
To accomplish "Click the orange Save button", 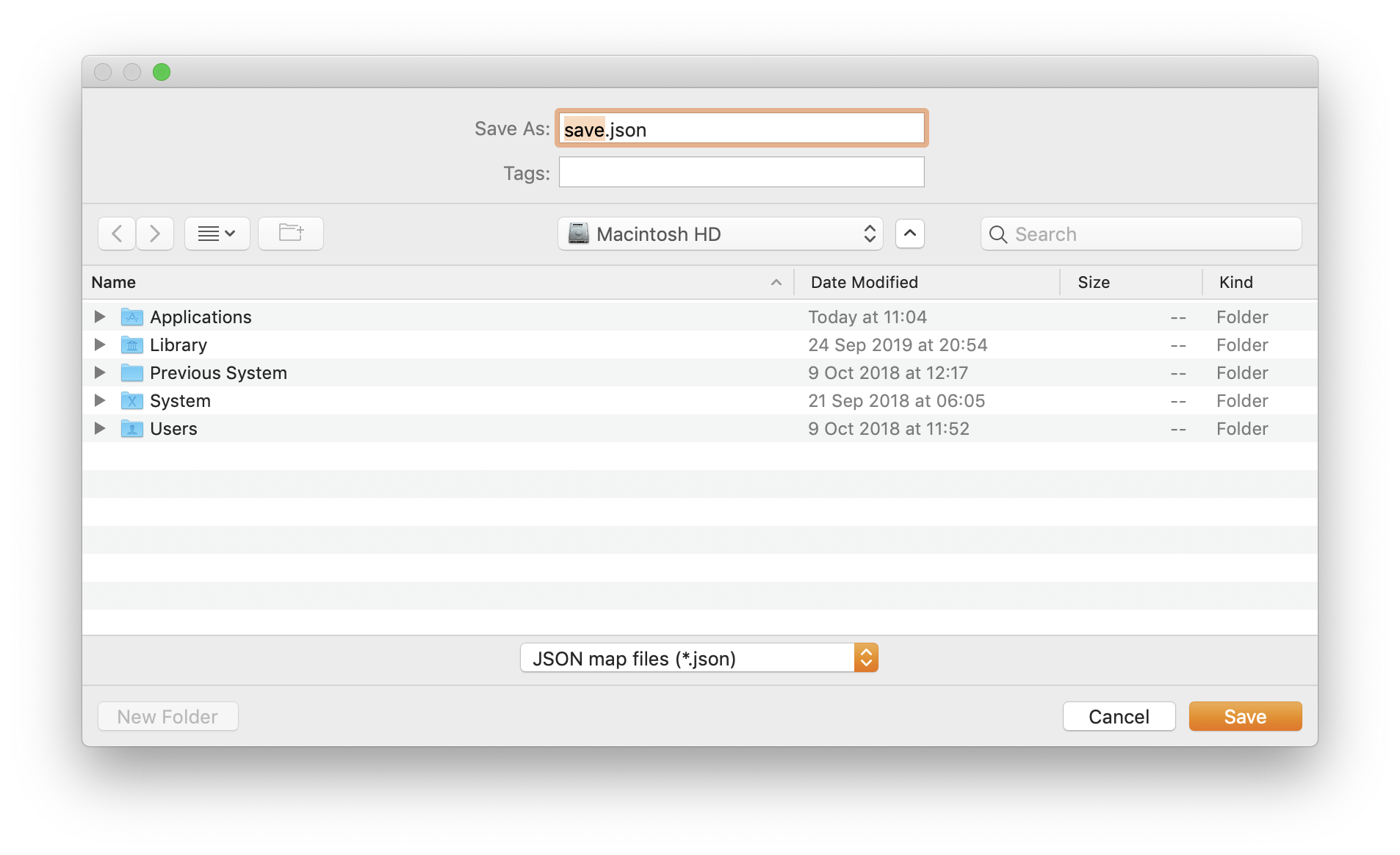I will [1245, 716].
